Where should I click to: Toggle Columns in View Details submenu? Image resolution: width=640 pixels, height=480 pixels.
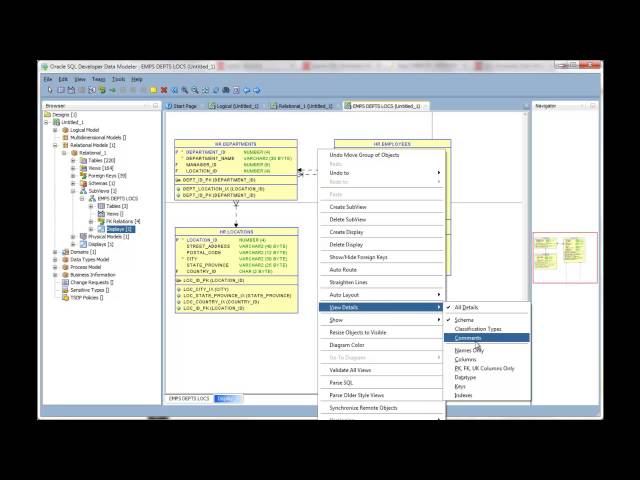[487, 360]
